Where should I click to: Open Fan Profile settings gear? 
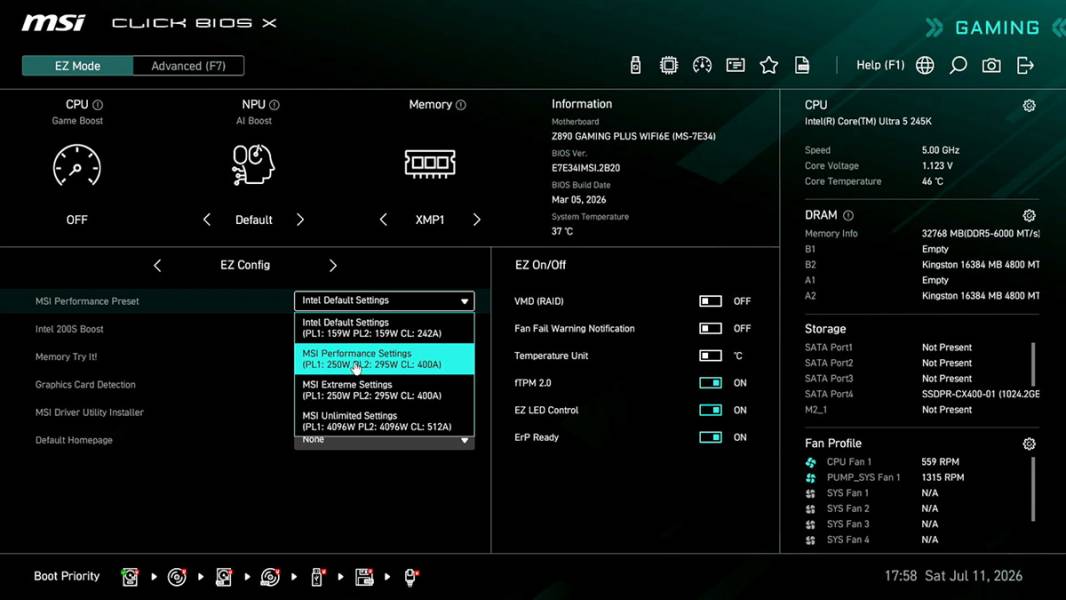(x=1029, y=444)
